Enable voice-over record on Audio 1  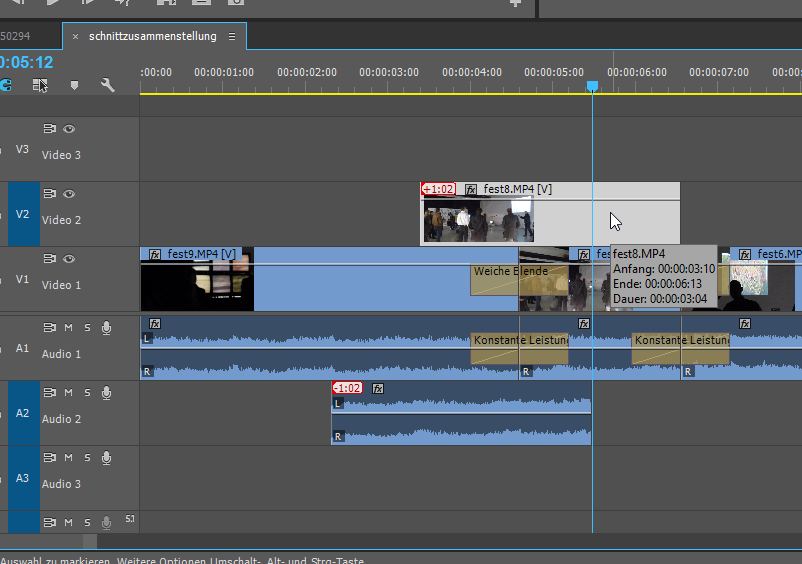tap(106, 328)
